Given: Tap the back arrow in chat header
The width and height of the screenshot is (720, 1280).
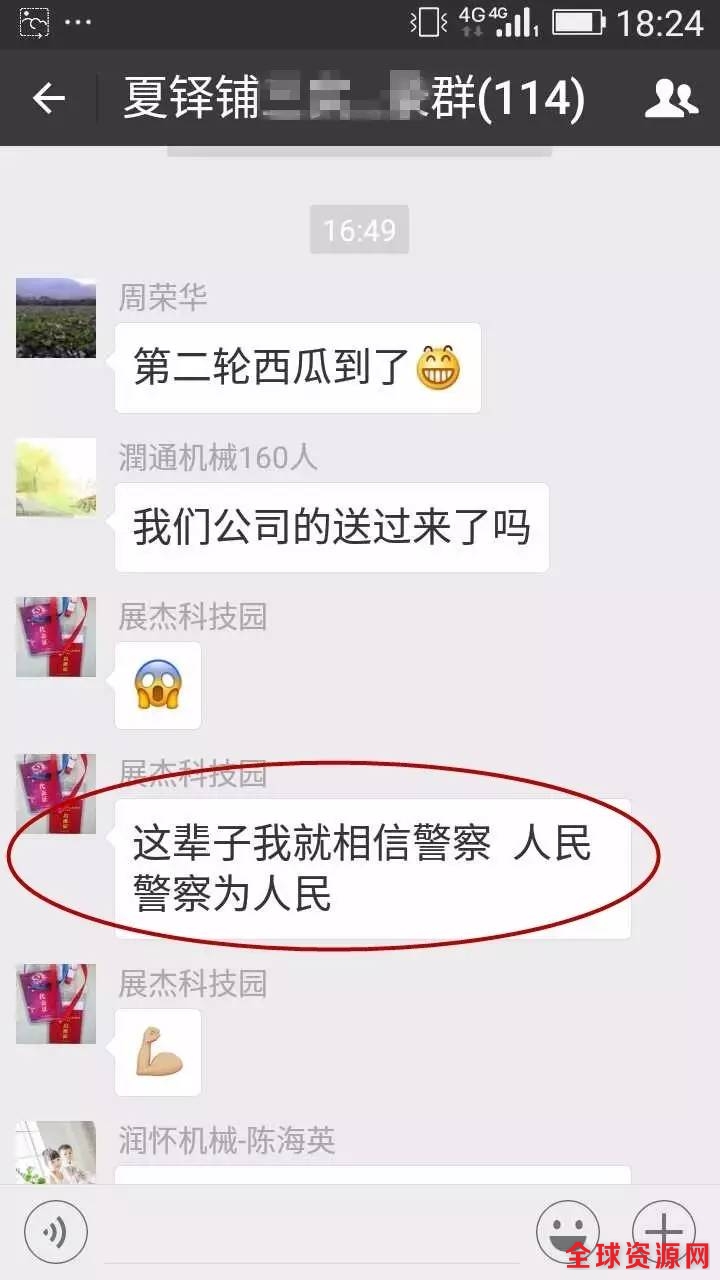Looking at the screenshot, I should [48, 98].
